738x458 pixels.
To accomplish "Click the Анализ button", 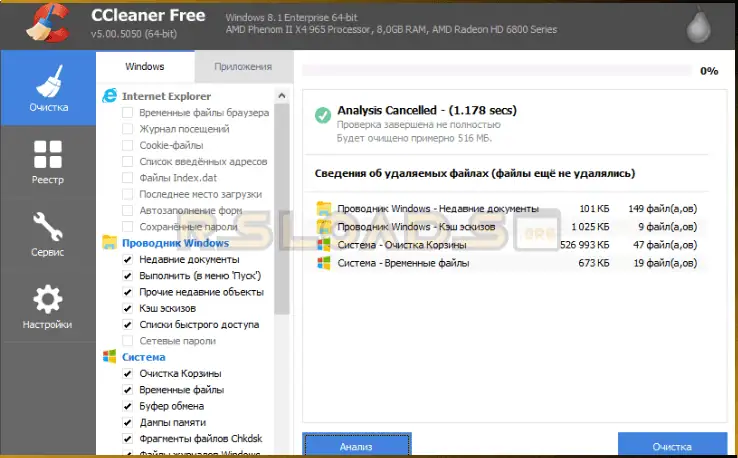I will (x=357, y=445).
